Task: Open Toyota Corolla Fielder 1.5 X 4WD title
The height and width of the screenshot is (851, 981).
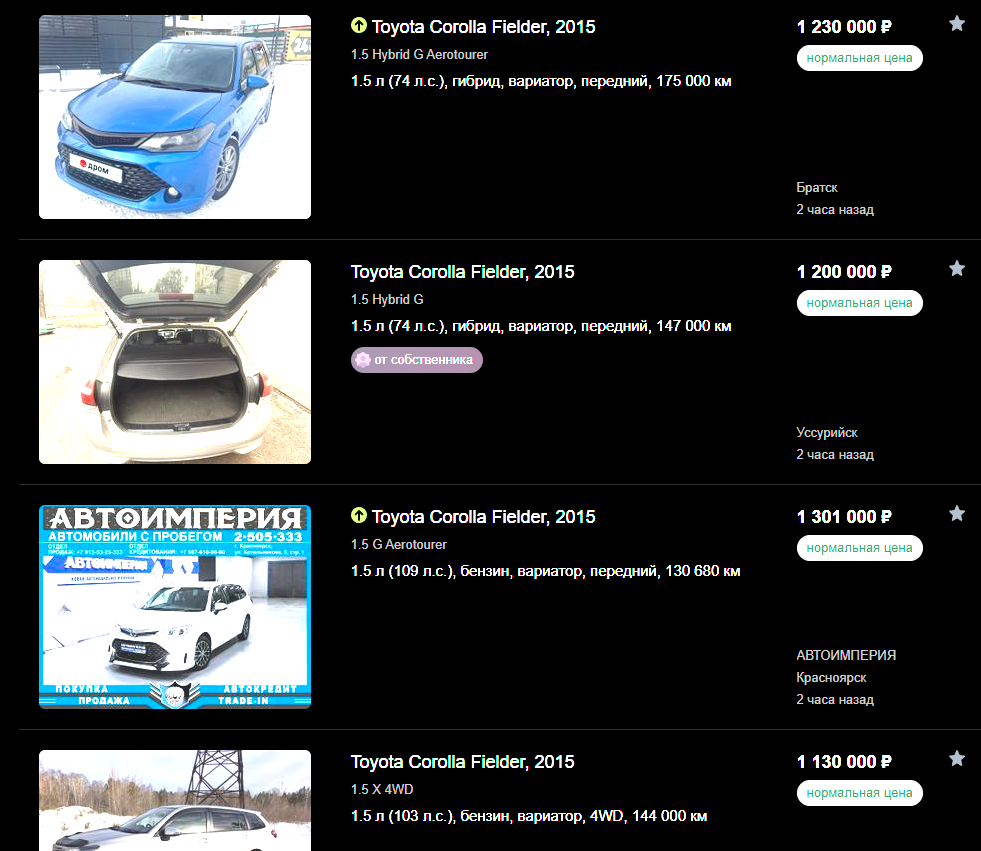Action: (462, 762)
